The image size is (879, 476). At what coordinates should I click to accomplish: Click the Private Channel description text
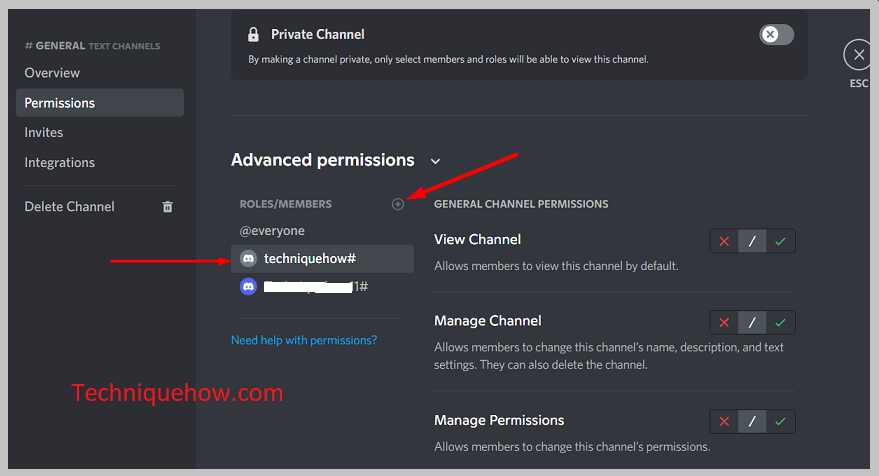point(448,59)
